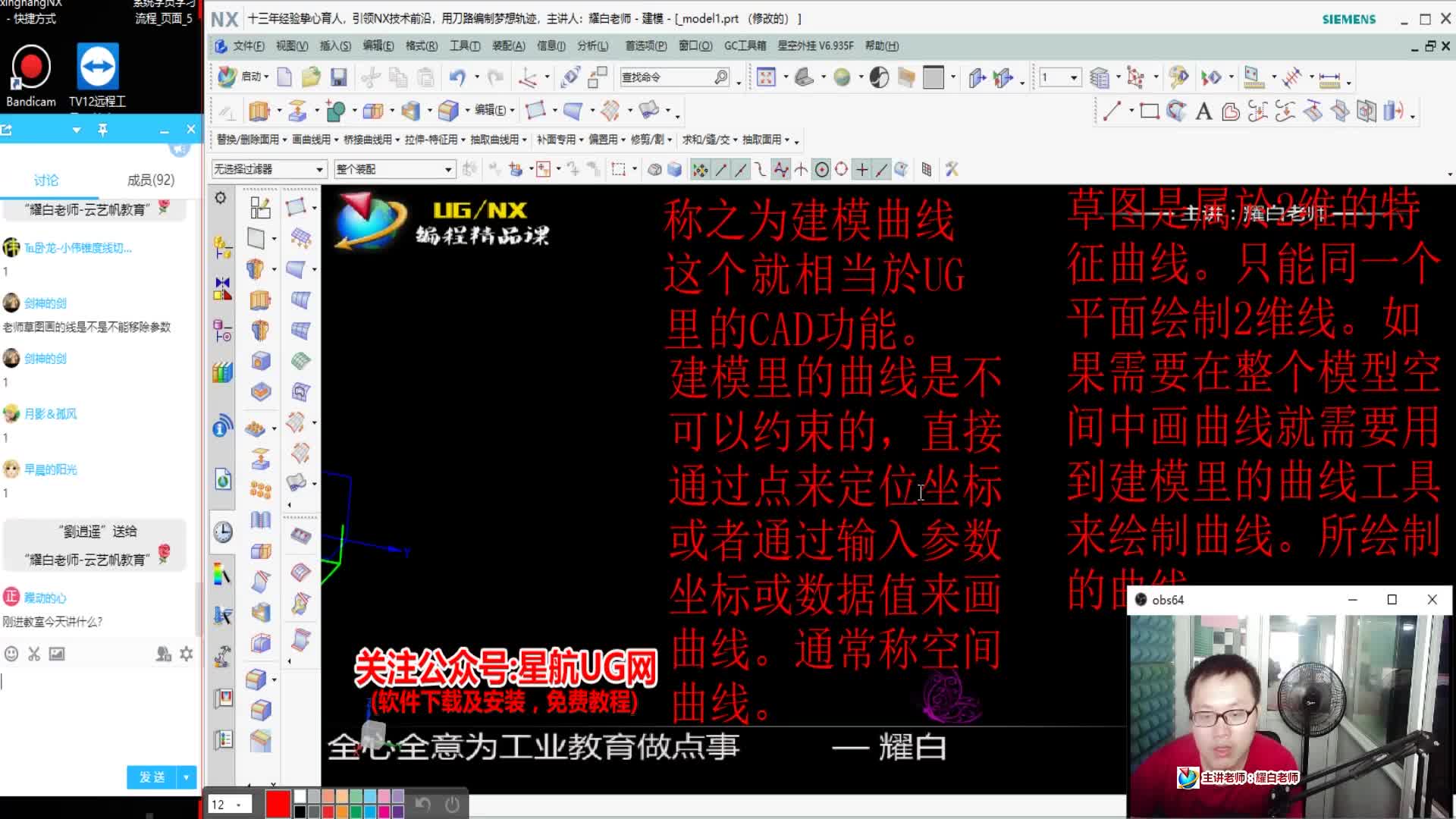Select the white pen color swatch
Screen dimensions: 1456x819
[300, 796]
